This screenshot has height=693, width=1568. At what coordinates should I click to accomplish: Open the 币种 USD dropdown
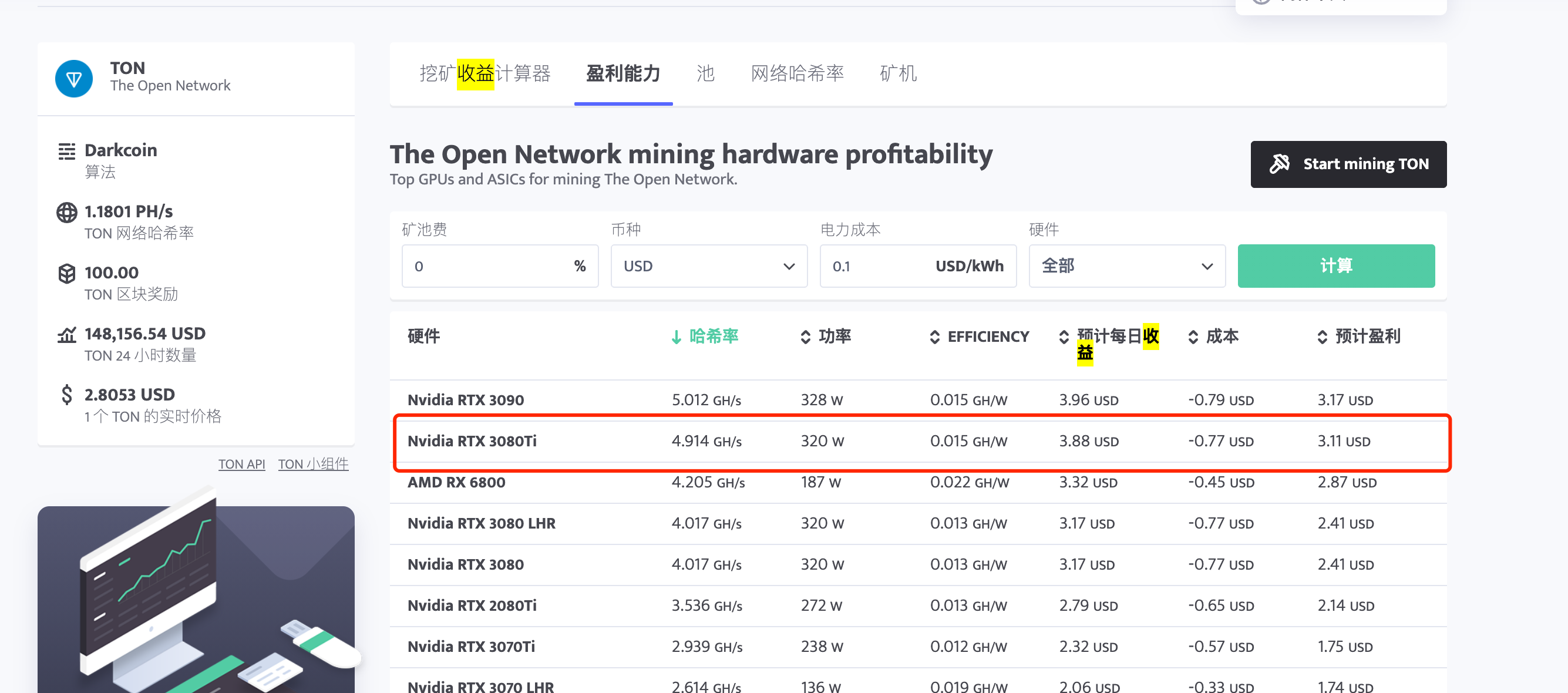point(708,266)
